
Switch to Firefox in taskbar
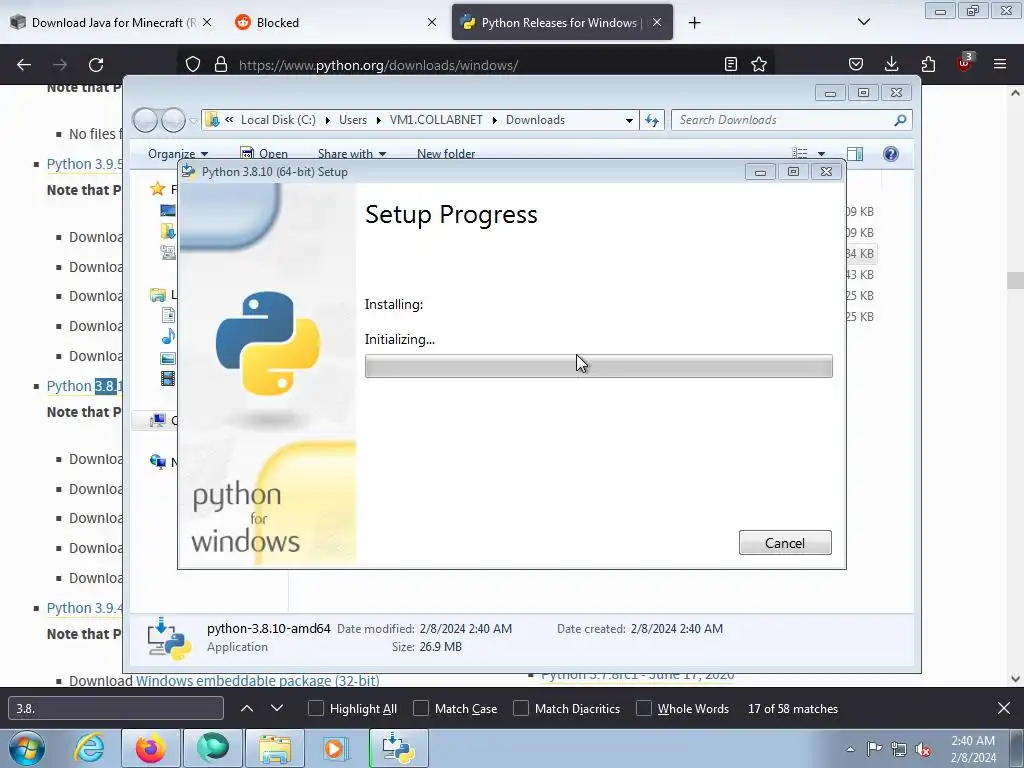pyautogui.click(x=151, y=748)
